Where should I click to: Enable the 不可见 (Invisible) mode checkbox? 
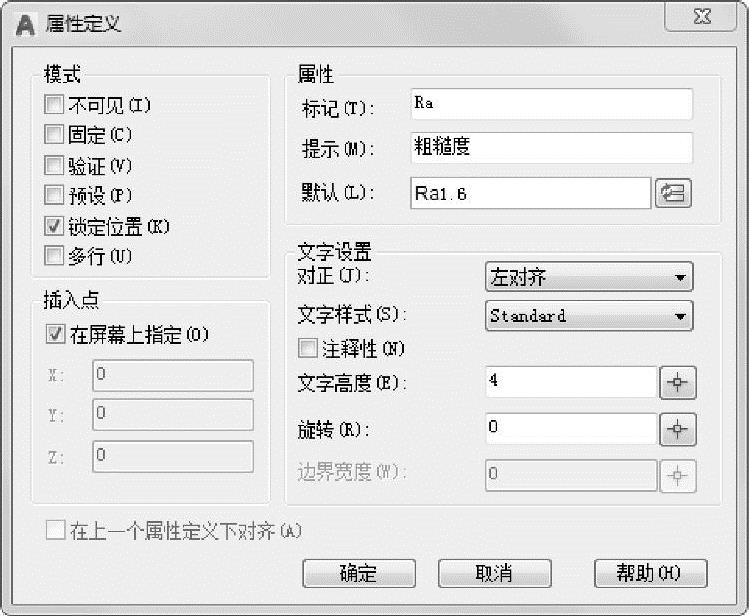54,104
